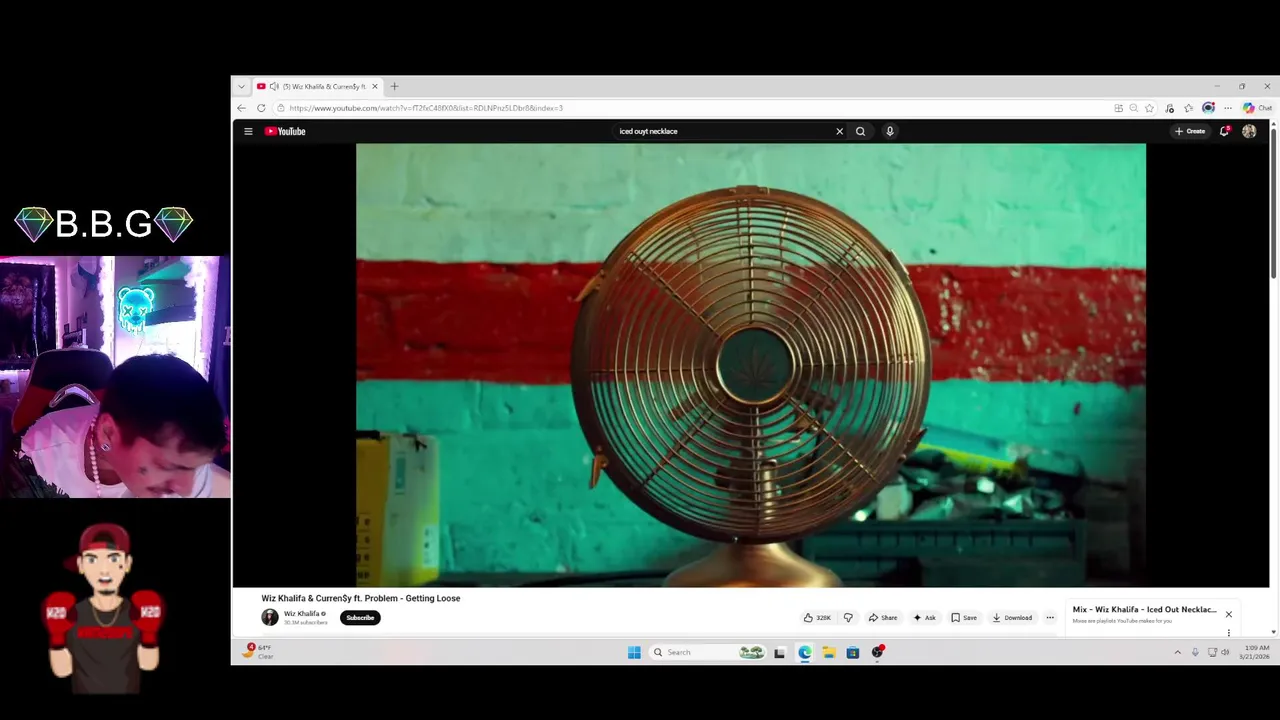The height and width of the screenshot is (720, 1280).
Task: Open the more actions ellipsis under video
Action: tap(1050, 617)
